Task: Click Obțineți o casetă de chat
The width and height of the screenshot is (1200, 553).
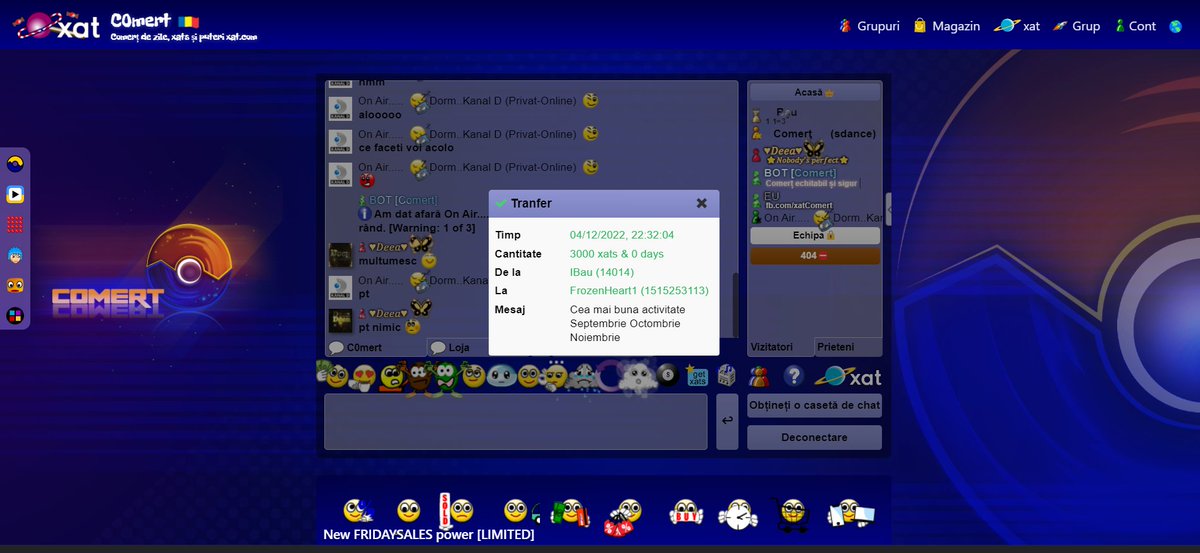Action: click(814, 405)
